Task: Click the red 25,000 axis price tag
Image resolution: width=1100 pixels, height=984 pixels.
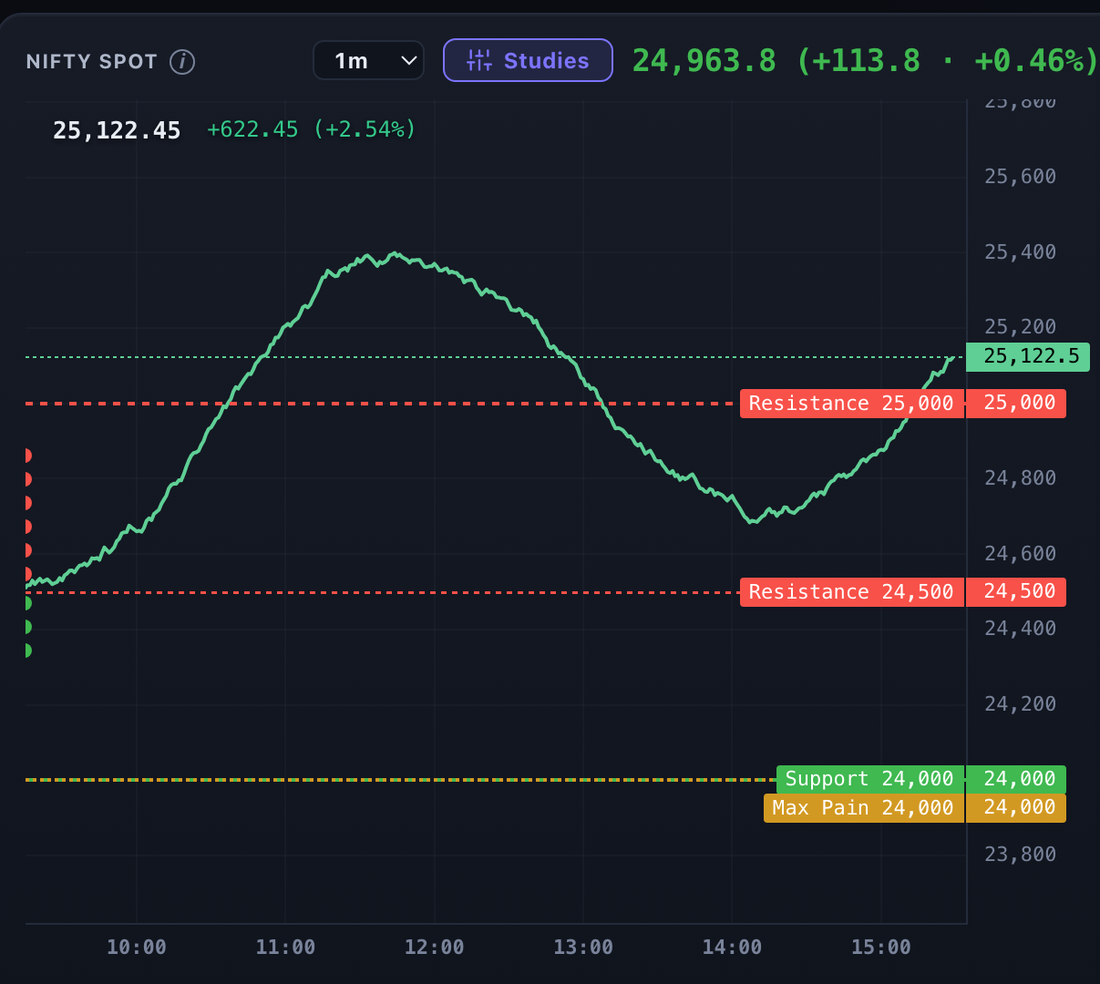Action: tap(1016, 403)
